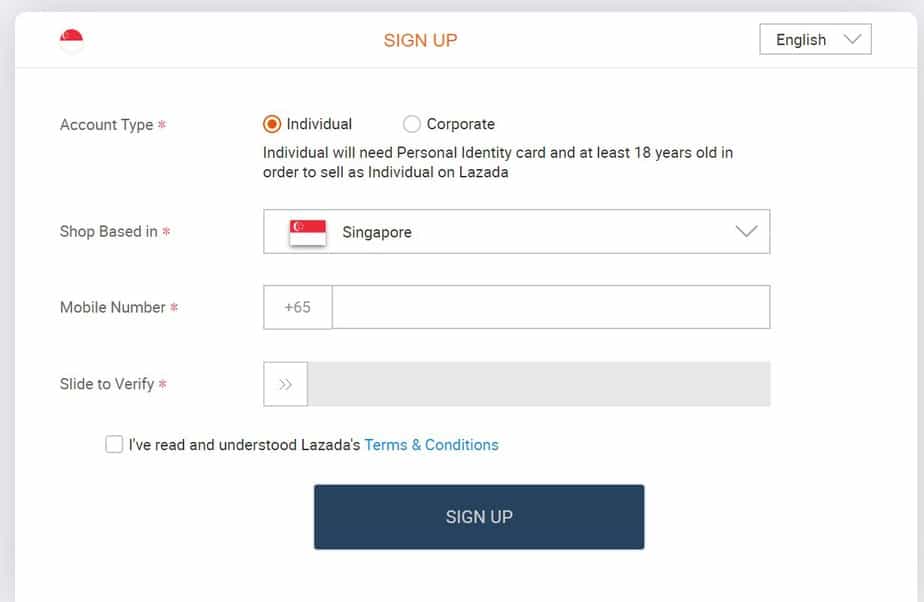
Task: Select the Individual account type
Action: pyautogui.click(x=271, y=124)
